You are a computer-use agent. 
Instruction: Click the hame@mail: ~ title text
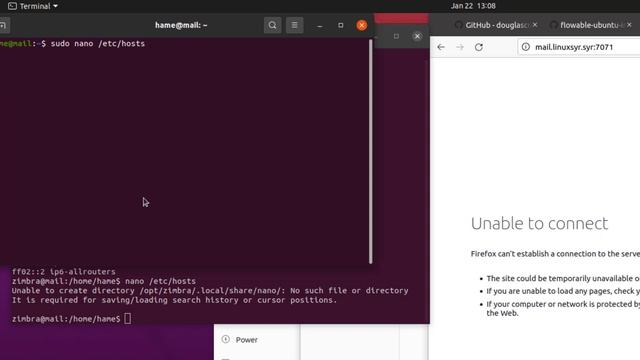(181, 25)
